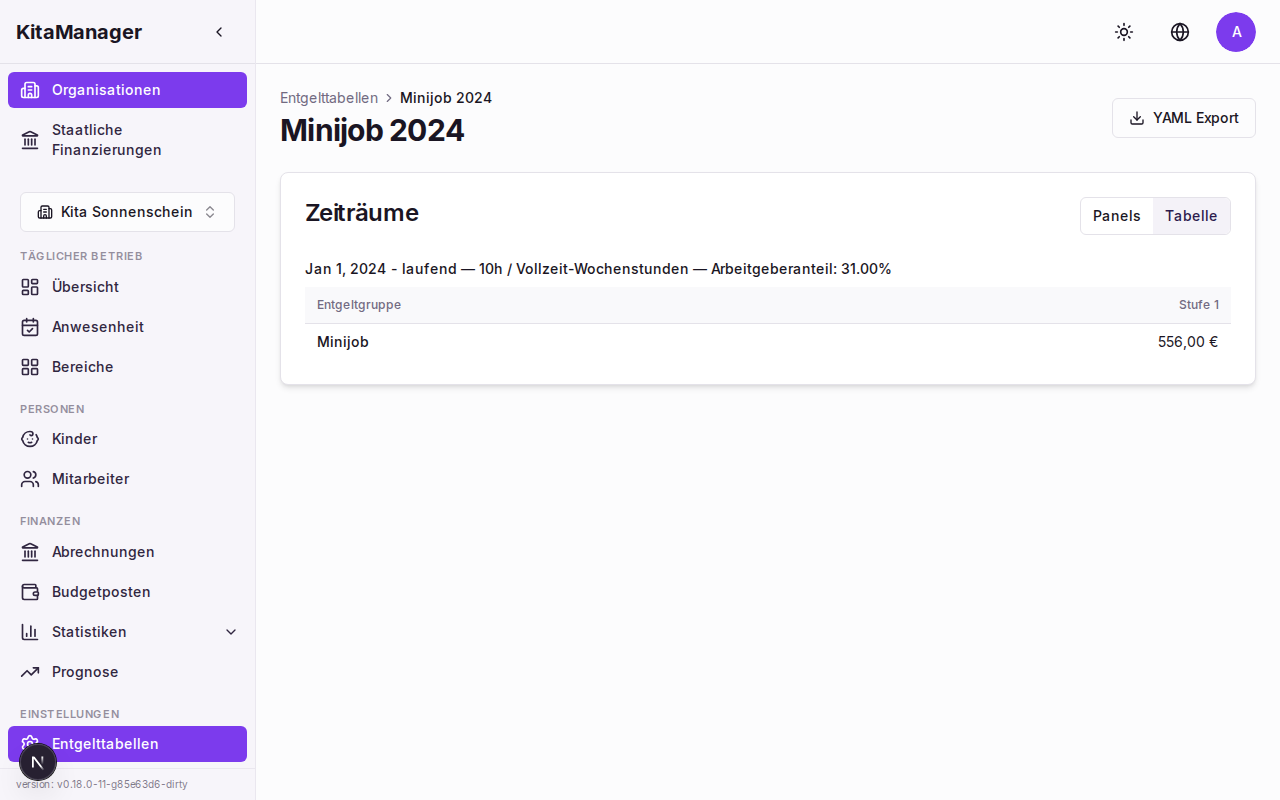Open the Kita Sonnenschein organisation selector
The width and height of the screenshot is (1280, 800).
[127, 212]
